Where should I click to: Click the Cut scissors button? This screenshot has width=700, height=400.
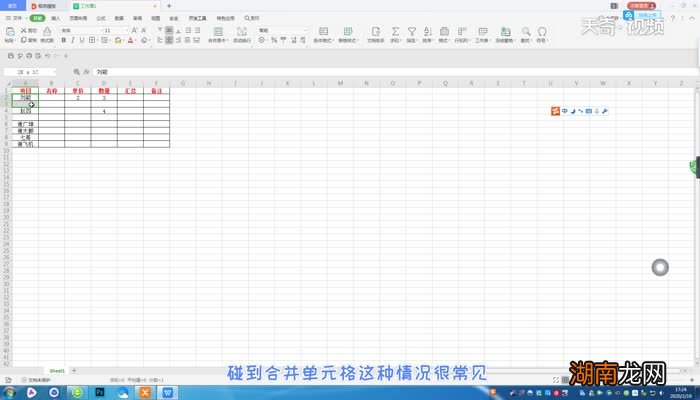[29, 30]
